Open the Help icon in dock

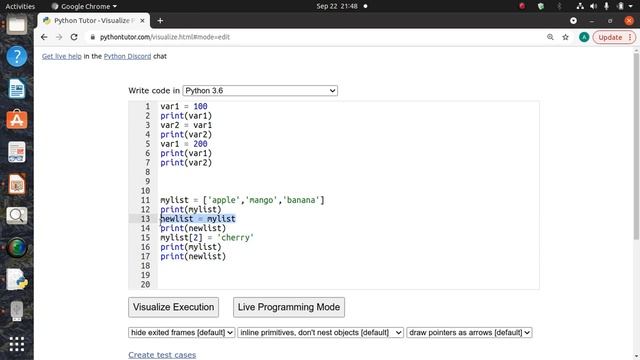coord(17,56)
